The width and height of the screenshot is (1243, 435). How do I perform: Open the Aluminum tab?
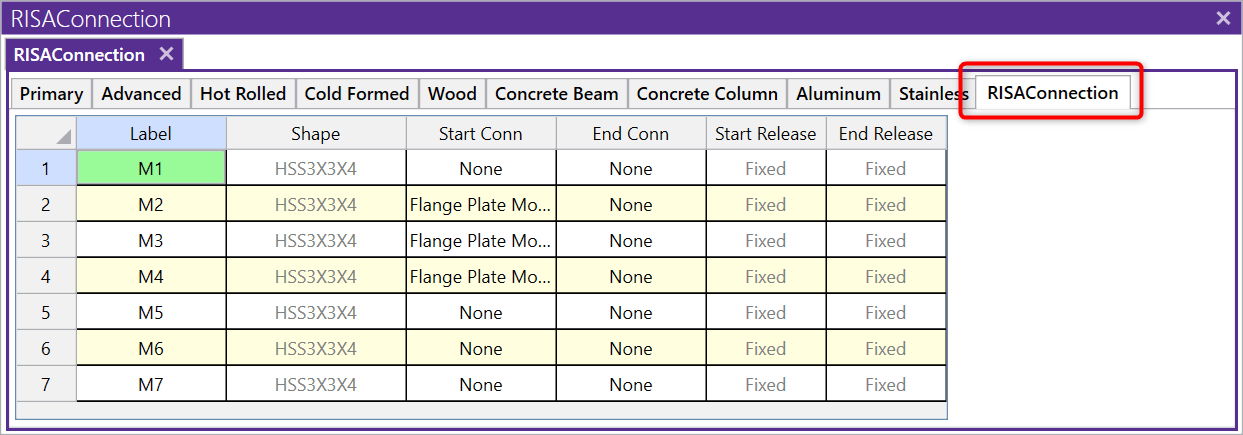point(838,94)
